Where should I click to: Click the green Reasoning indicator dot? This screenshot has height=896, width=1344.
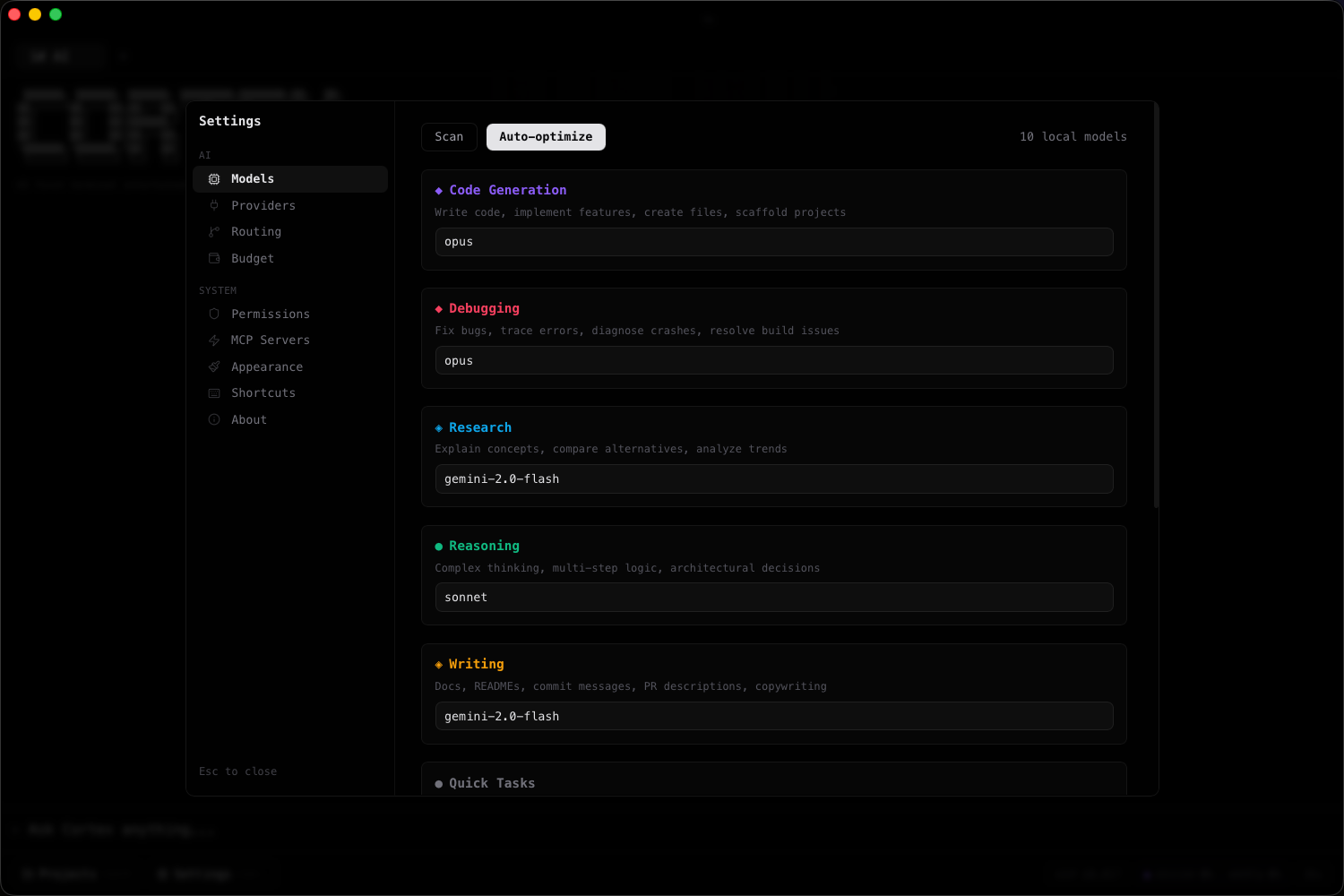coord(438,546)
